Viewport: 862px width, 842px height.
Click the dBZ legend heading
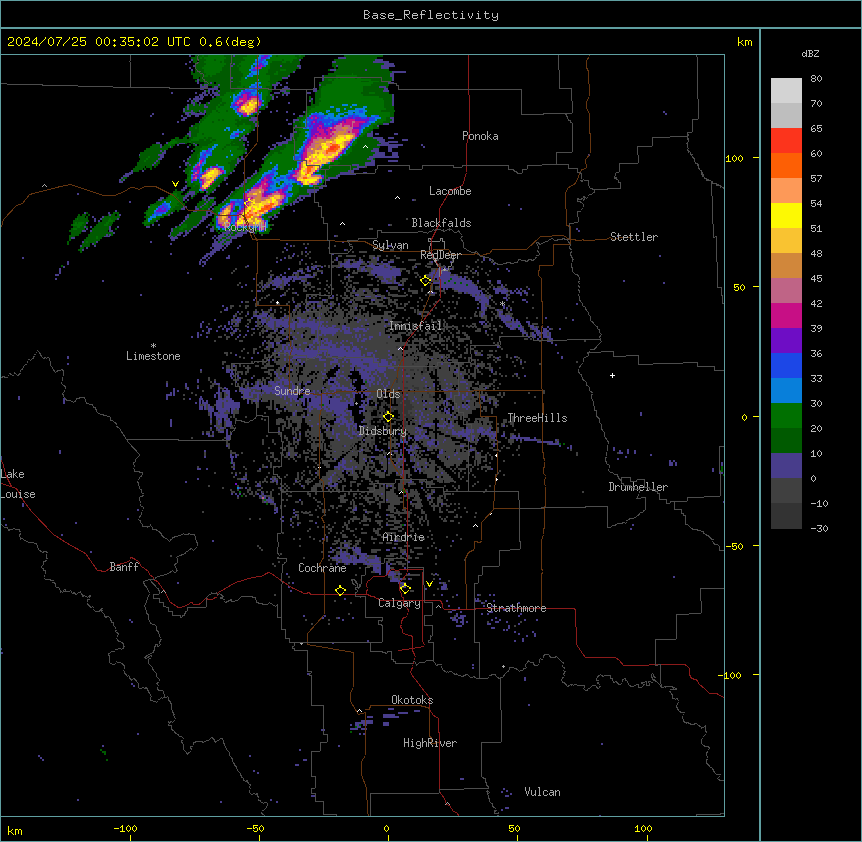(x=810, y=54)
